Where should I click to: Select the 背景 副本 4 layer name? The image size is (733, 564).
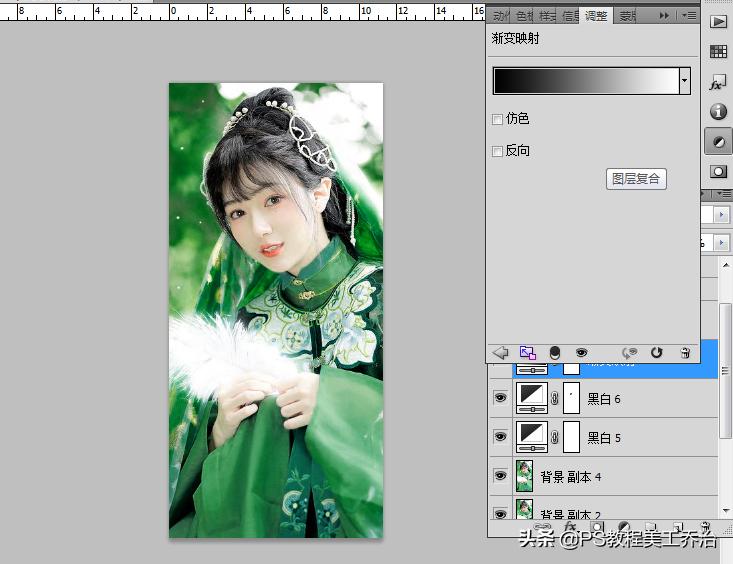pos(571,477)
